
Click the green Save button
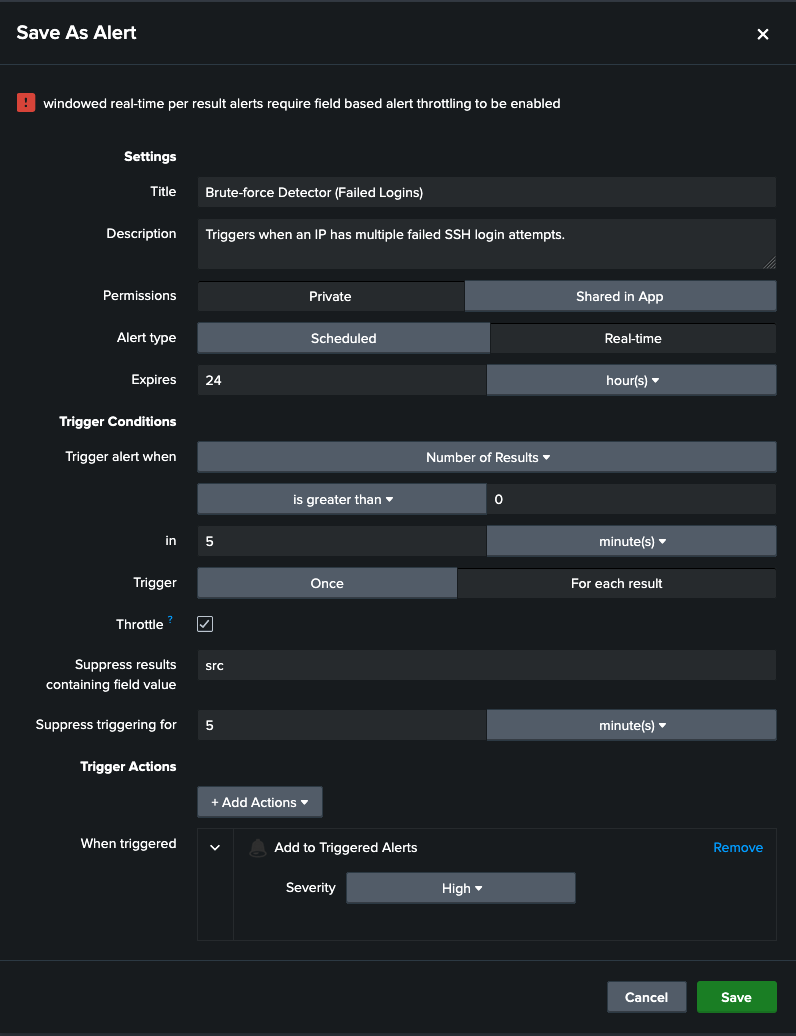click(x=736, y=997)
